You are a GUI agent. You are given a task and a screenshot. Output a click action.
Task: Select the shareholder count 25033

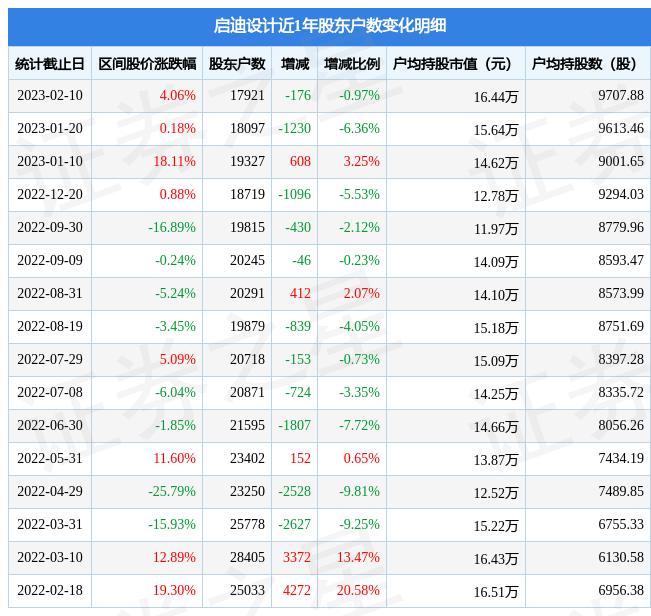(247, 590)
